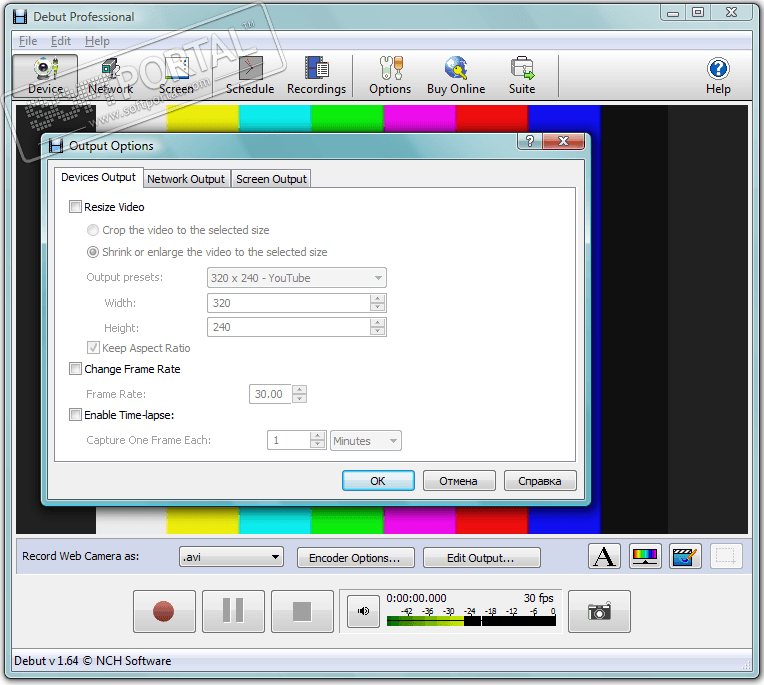Image resolution: width=764 pixels, height=685 pixels.
Task: Open the Edit menu
Action: 61,41
